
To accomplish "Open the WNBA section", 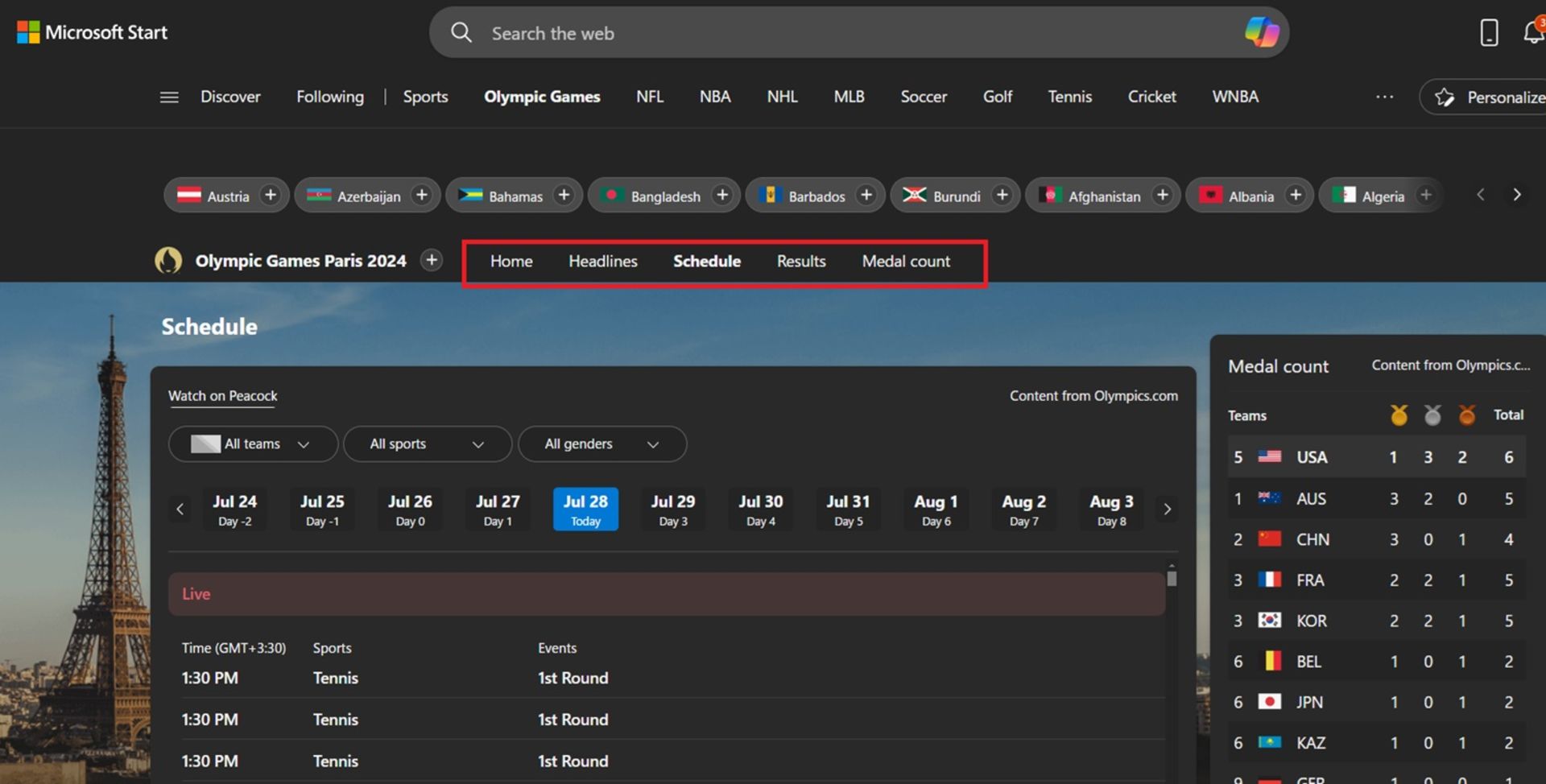I will (1235, 97).
